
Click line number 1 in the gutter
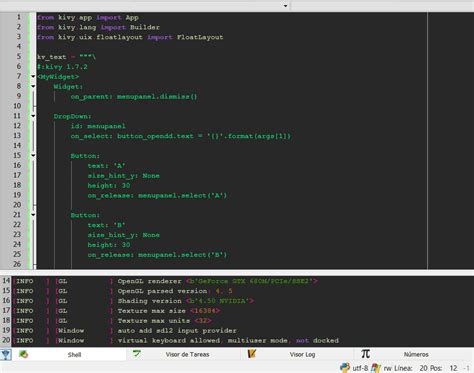[19, 17]
